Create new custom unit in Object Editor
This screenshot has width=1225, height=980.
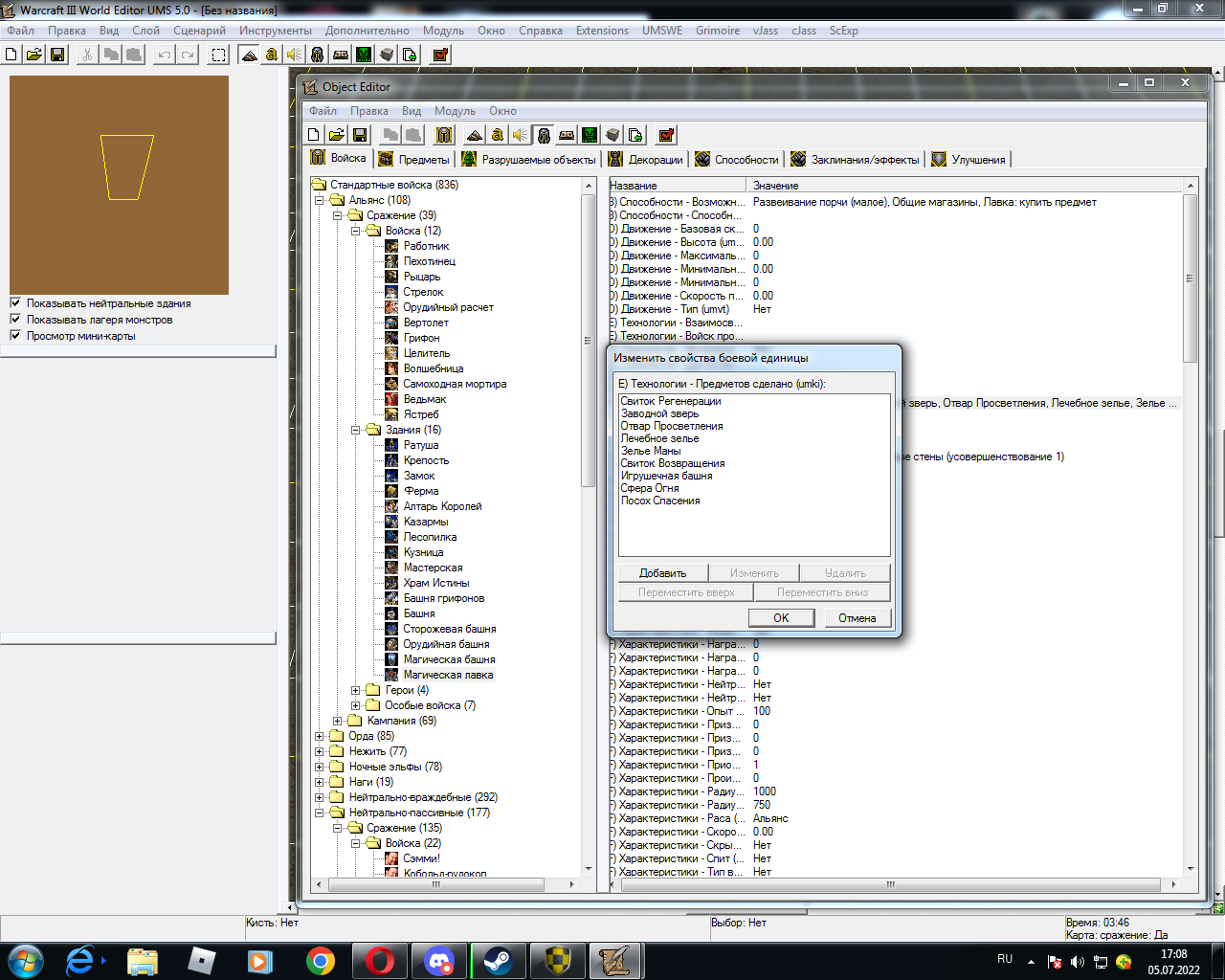pyautogui.click(x=444, y=135)
